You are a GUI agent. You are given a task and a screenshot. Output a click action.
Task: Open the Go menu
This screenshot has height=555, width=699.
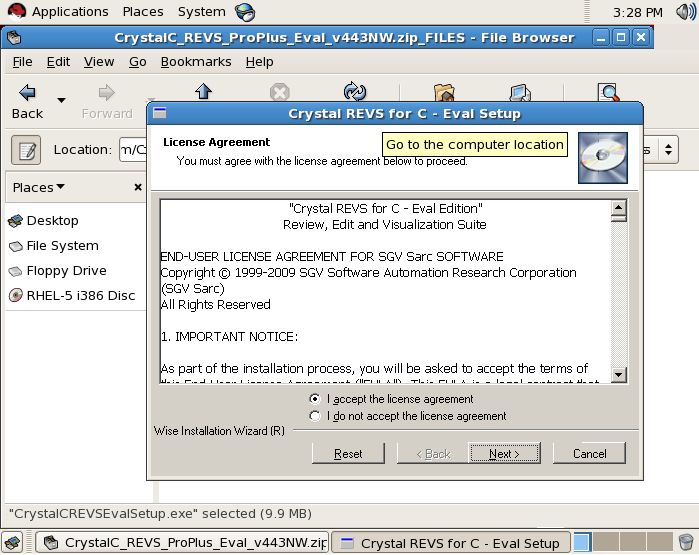coord(137,62)
